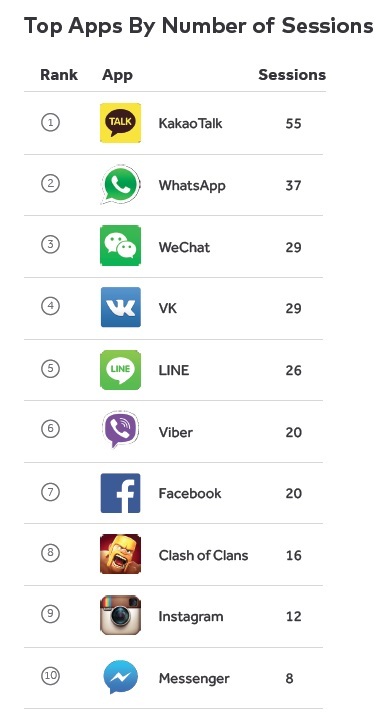Click the Facebook app icon
Image resolution: width=391 pixels, height=723 pixels.
120,493
